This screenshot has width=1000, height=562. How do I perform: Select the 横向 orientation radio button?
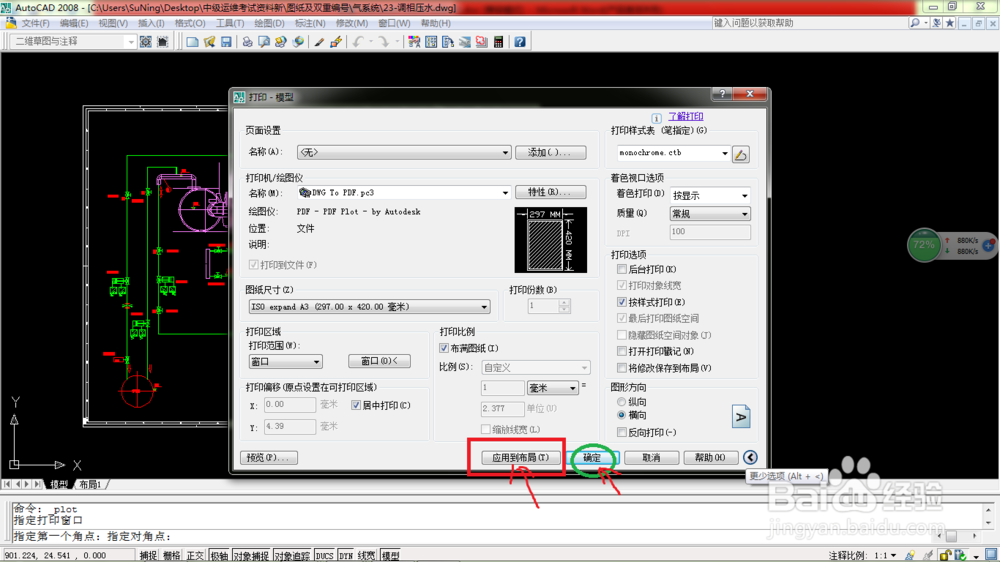pos(621,415)
